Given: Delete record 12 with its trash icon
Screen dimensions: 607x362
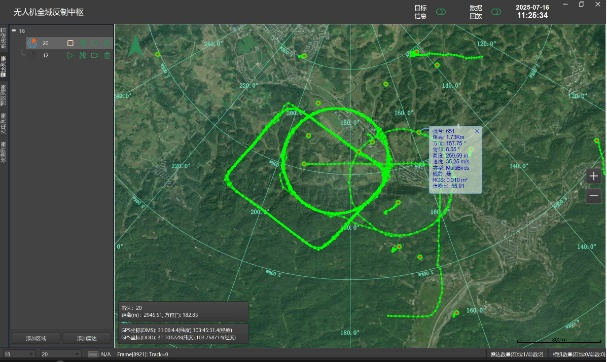Looking at the screenshot, I should pos(107,55).
